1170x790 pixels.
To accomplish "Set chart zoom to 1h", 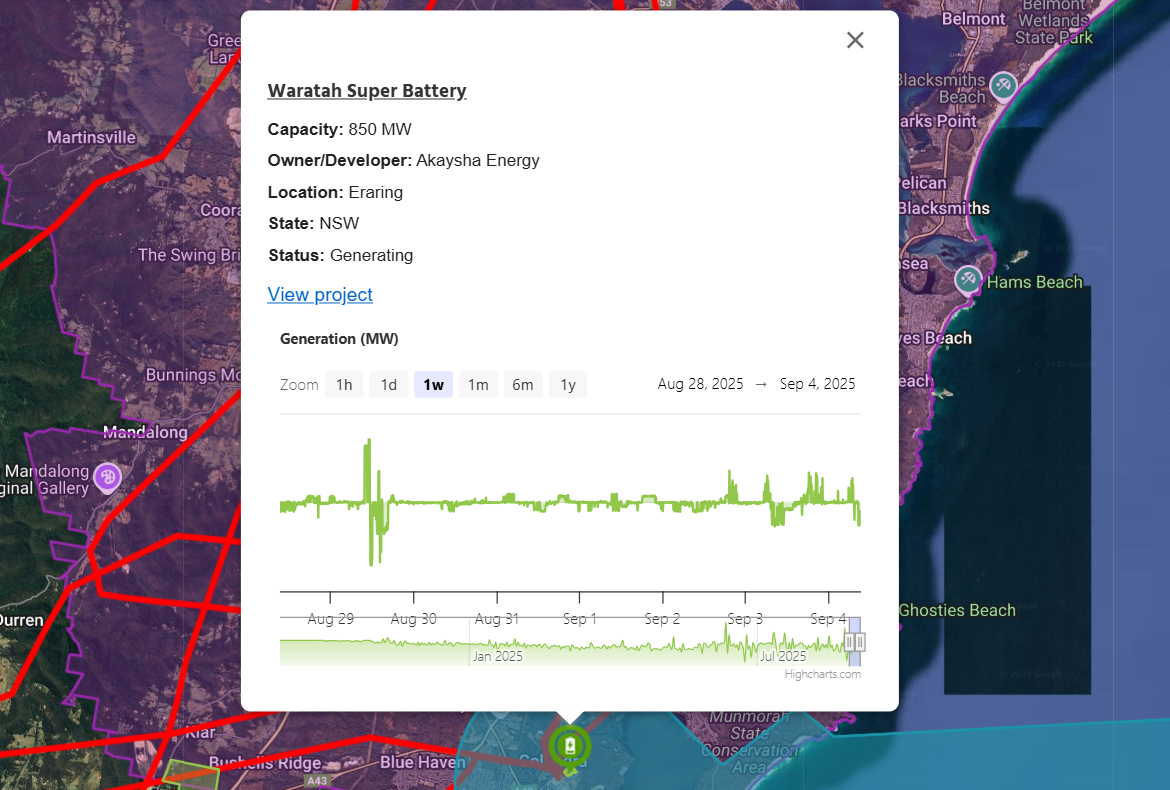I will point(344,385).
